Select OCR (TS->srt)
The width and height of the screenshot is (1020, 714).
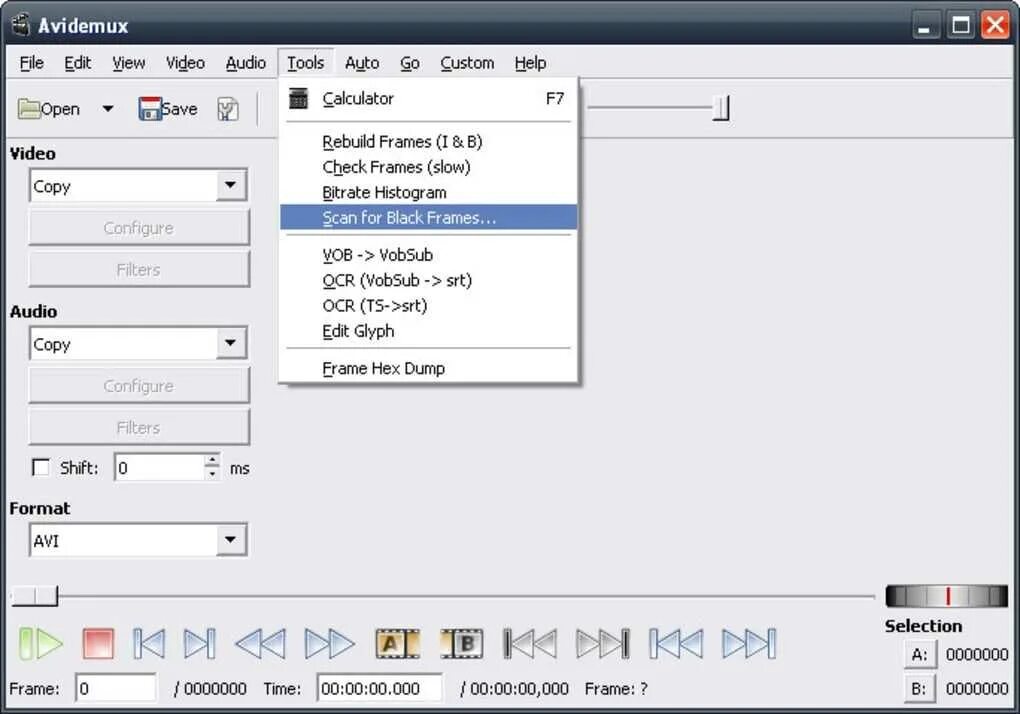click(429, 306)
